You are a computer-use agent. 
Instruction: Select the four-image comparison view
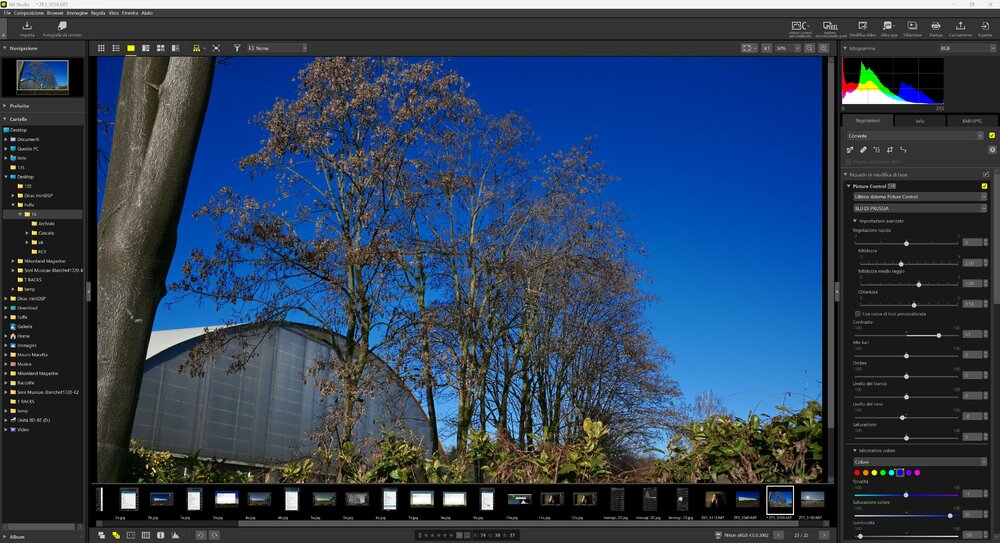(161, 48)
